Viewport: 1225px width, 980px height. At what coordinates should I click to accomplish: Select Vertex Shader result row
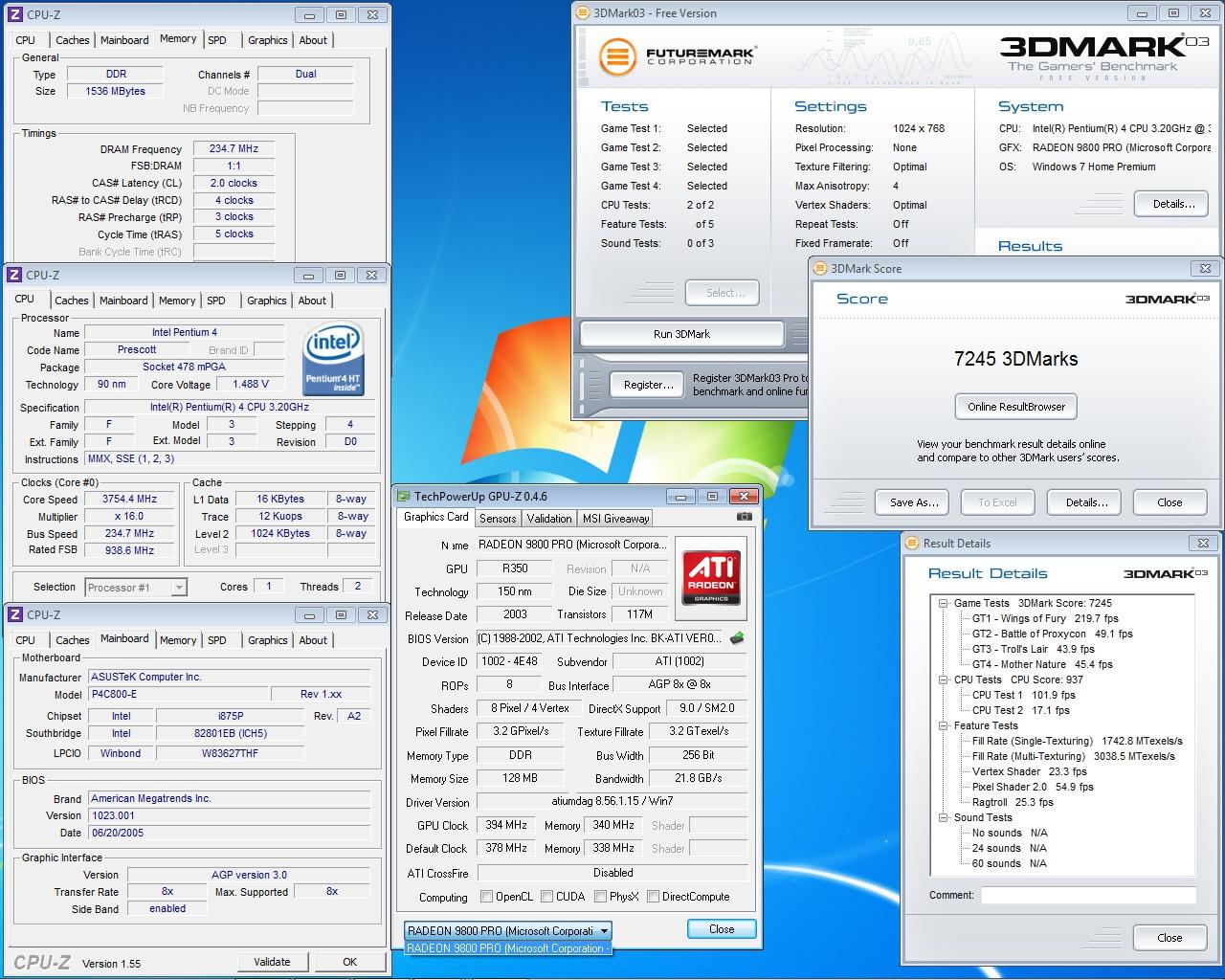[x=1029, y=771]
